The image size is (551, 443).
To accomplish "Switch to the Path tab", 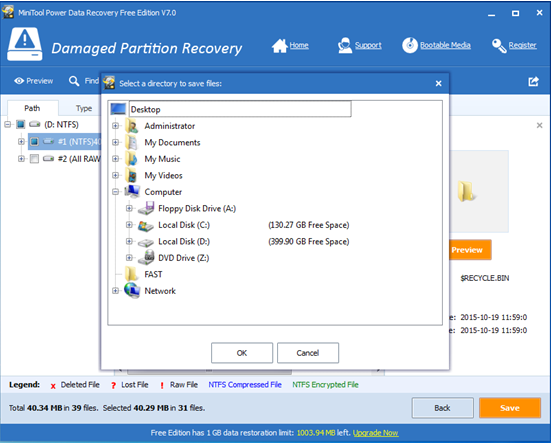I will pos(32,108).
